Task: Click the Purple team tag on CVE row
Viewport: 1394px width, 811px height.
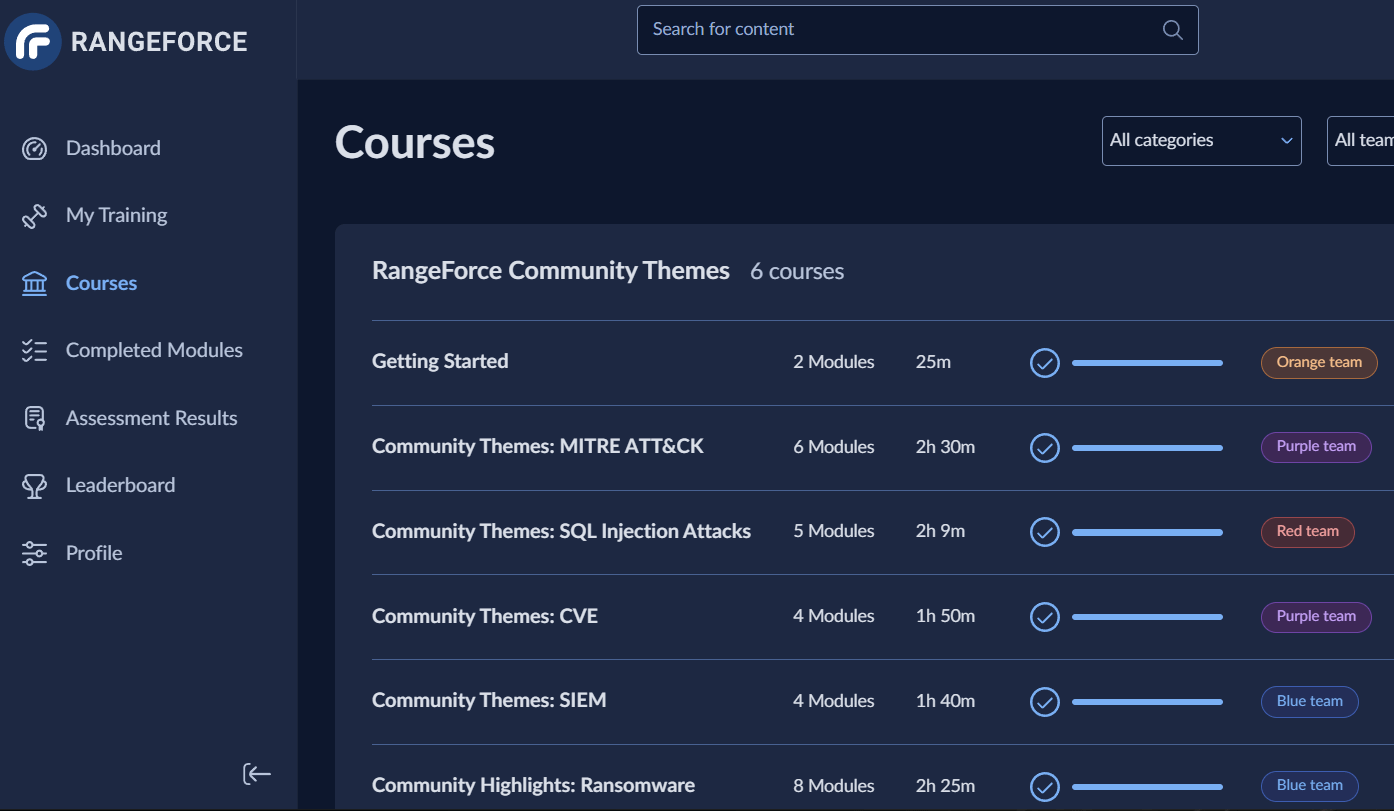Action: 1316,617
